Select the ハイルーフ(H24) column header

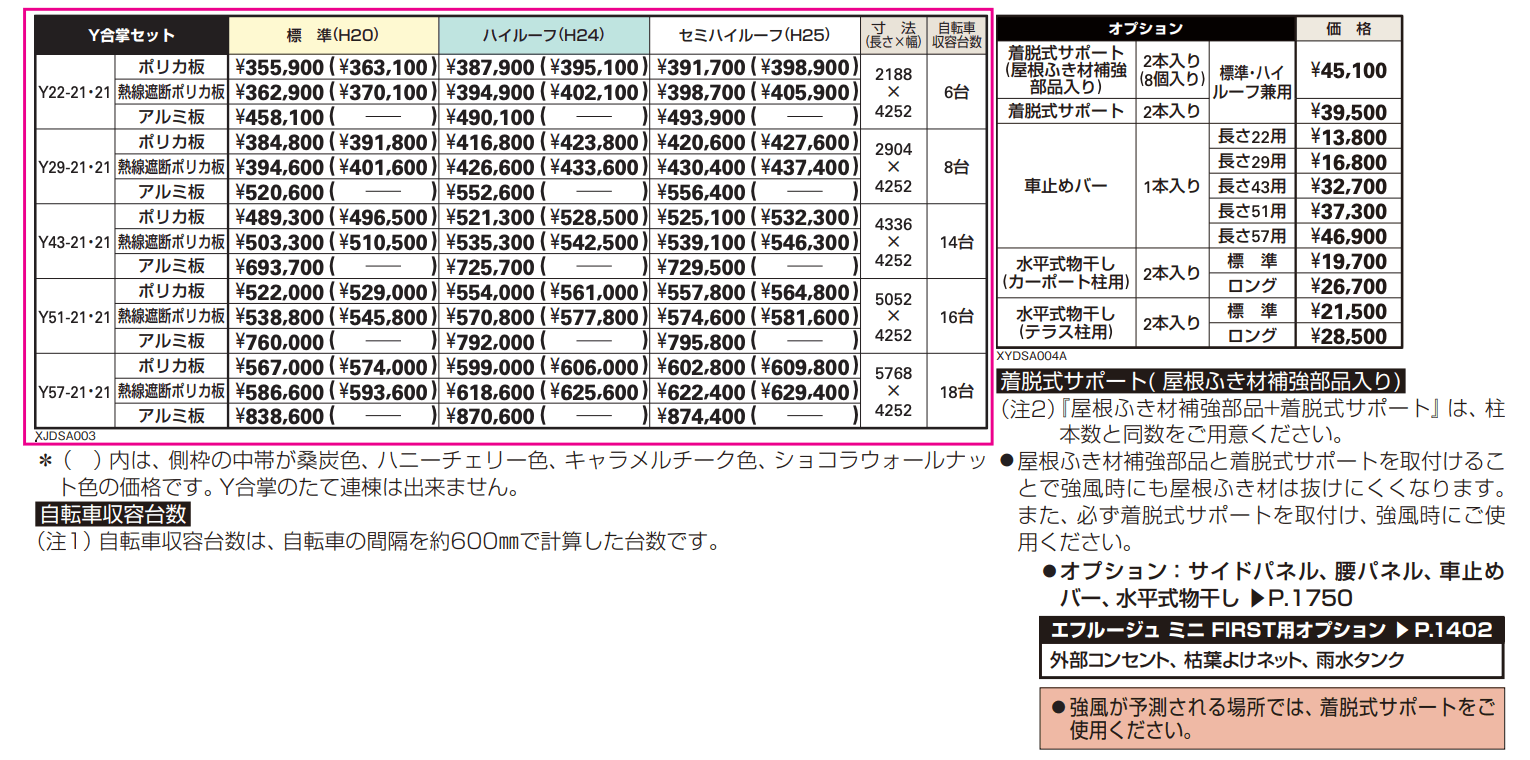click(x=543, y=36)
